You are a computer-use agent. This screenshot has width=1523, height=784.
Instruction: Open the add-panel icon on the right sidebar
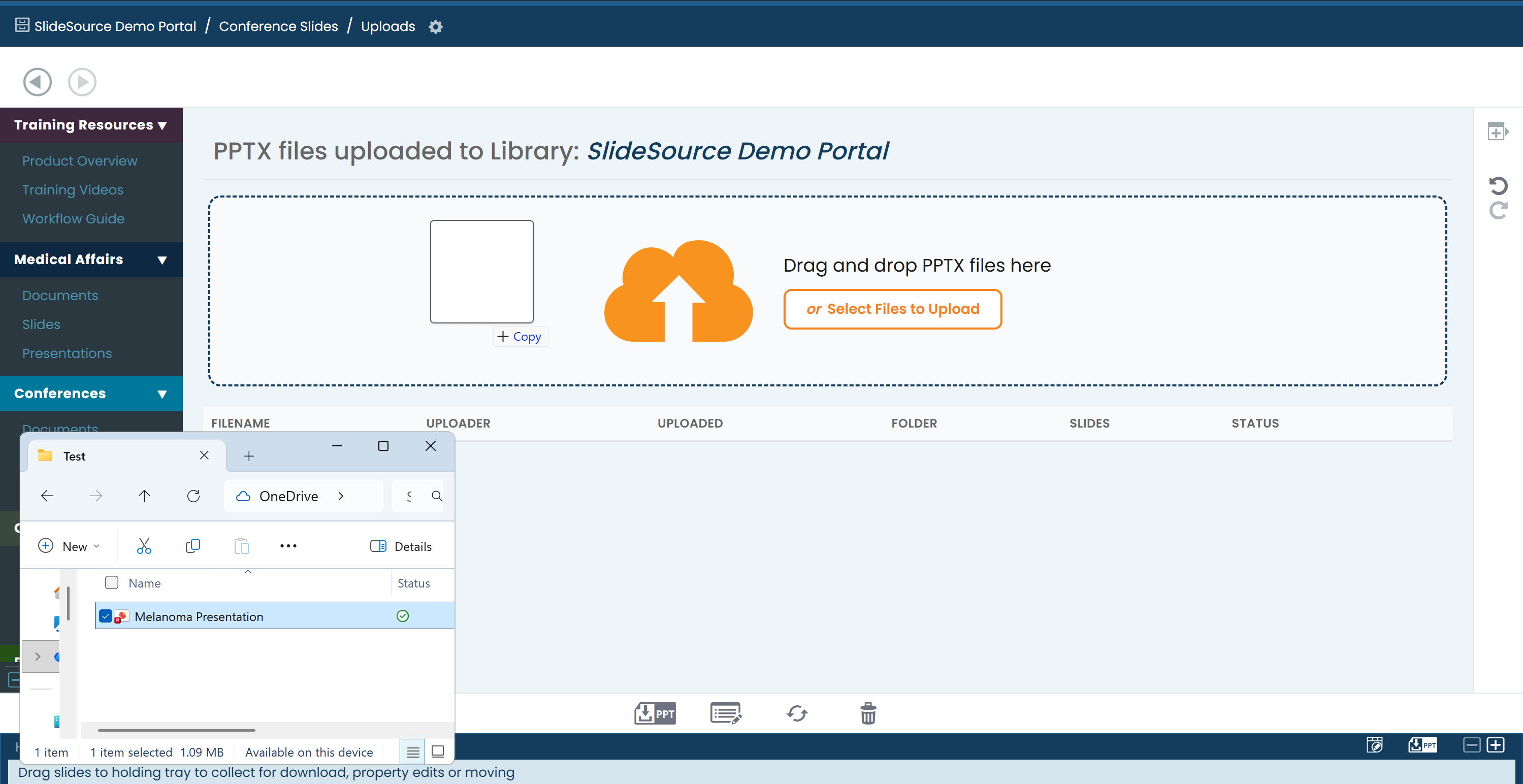(1498, 130)
